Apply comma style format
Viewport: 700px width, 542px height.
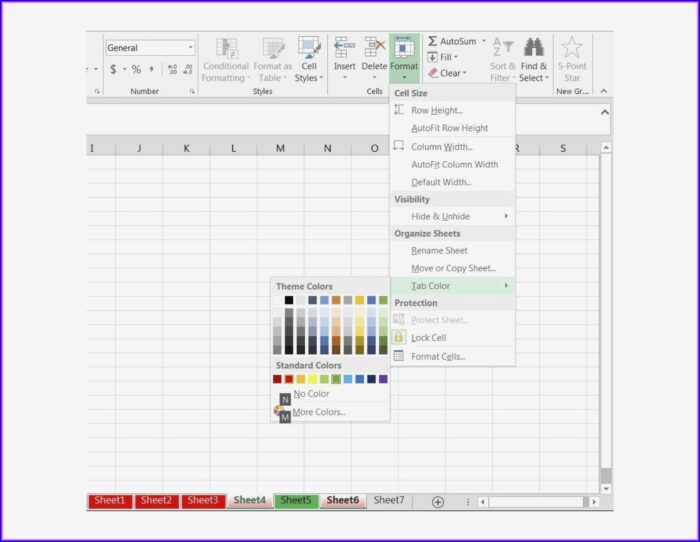point(152,69)
